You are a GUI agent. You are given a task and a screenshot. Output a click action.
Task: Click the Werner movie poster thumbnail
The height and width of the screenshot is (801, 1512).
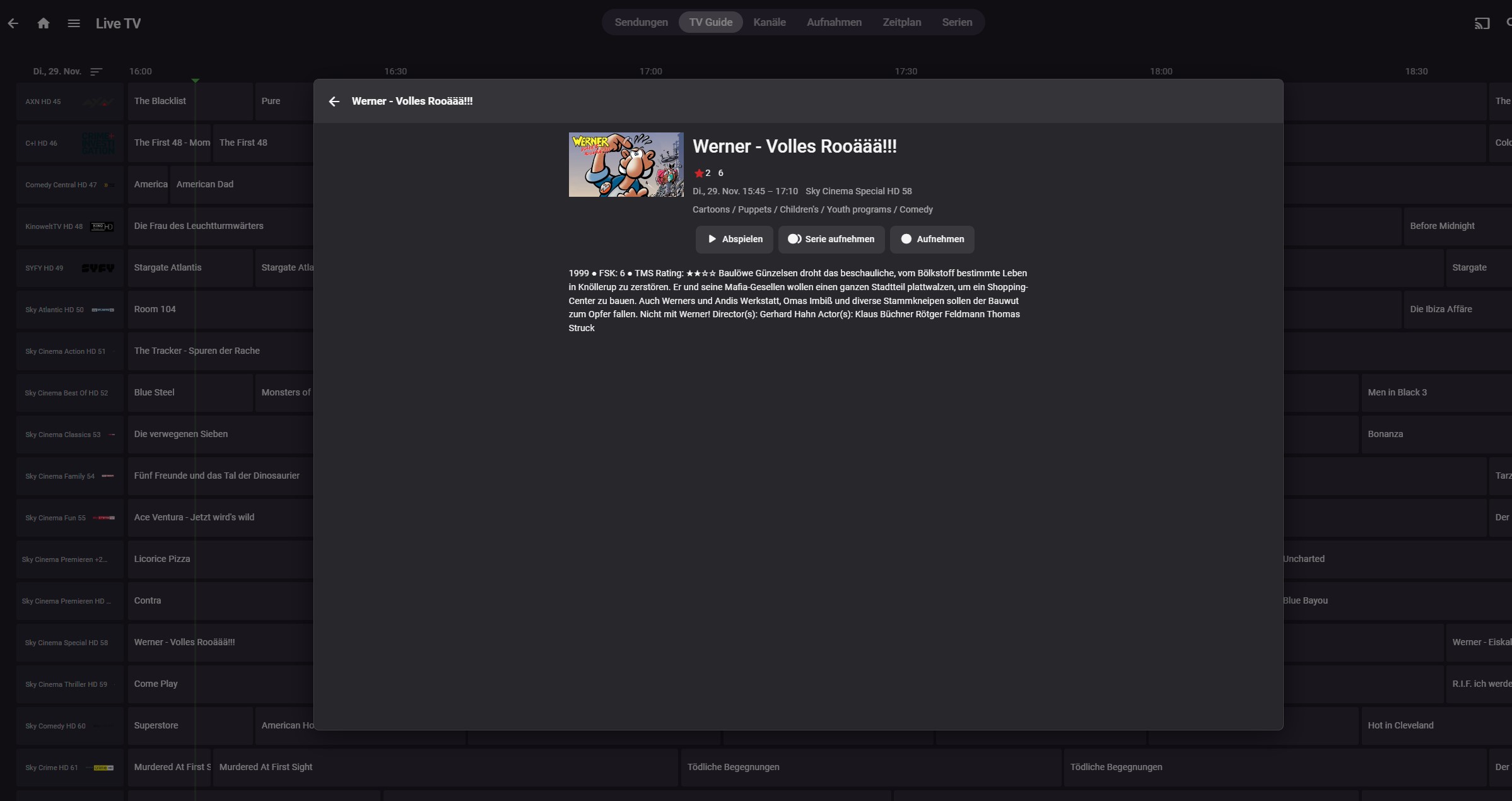coord(626,165)
